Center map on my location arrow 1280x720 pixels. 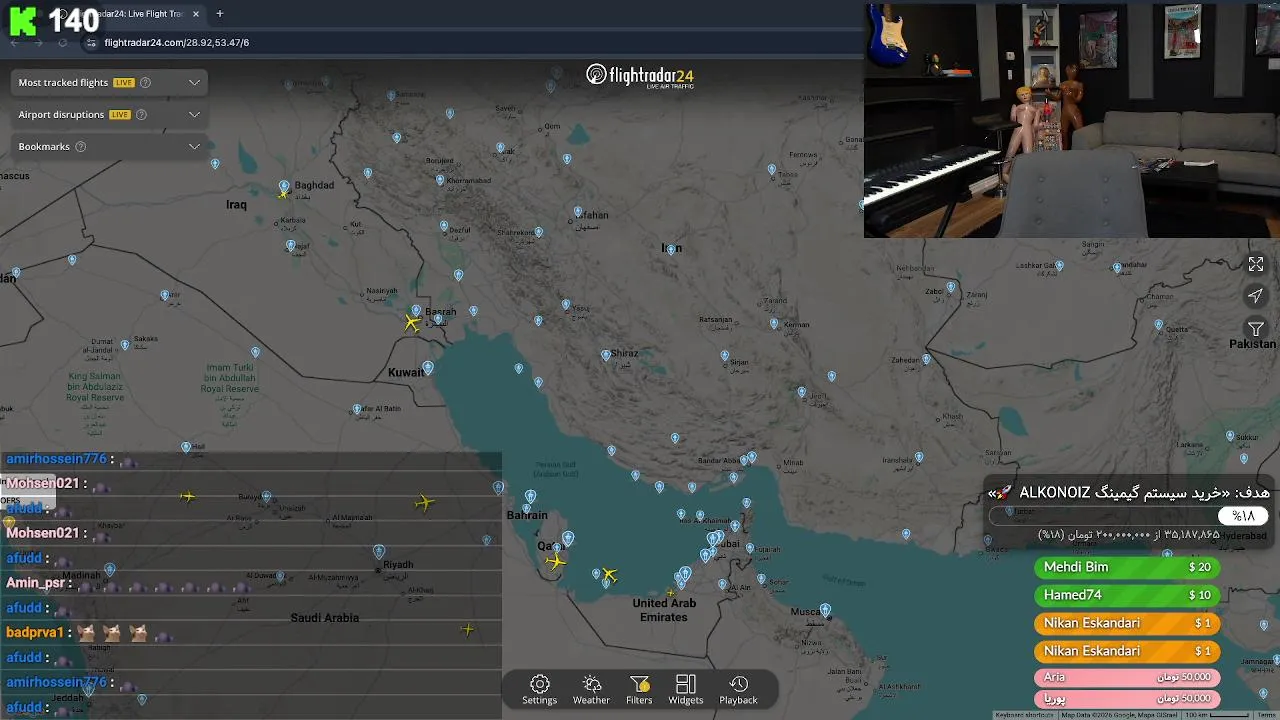(1256, 296)
